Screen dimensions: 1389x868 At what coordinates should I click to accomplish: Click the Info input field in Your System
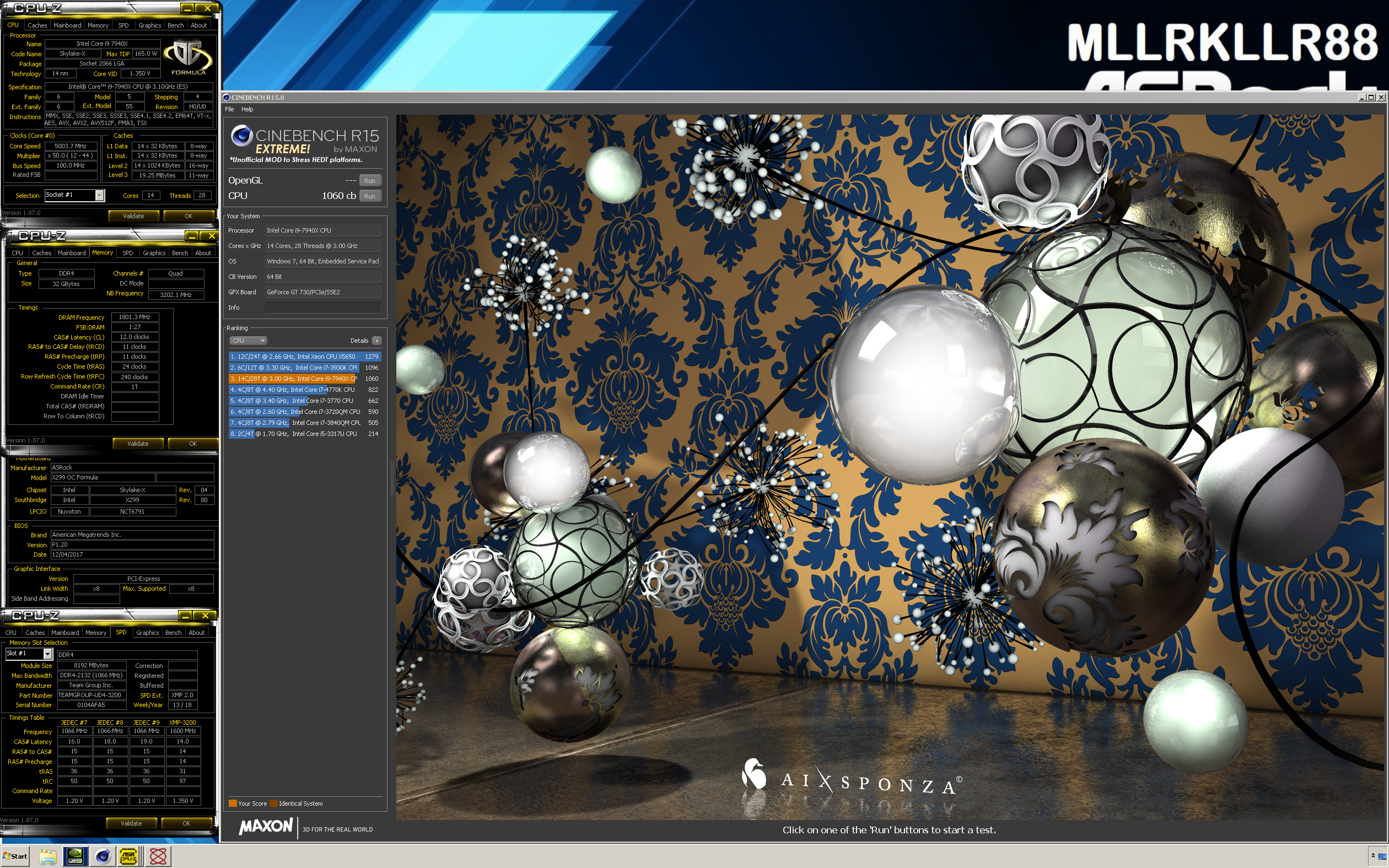322,308
